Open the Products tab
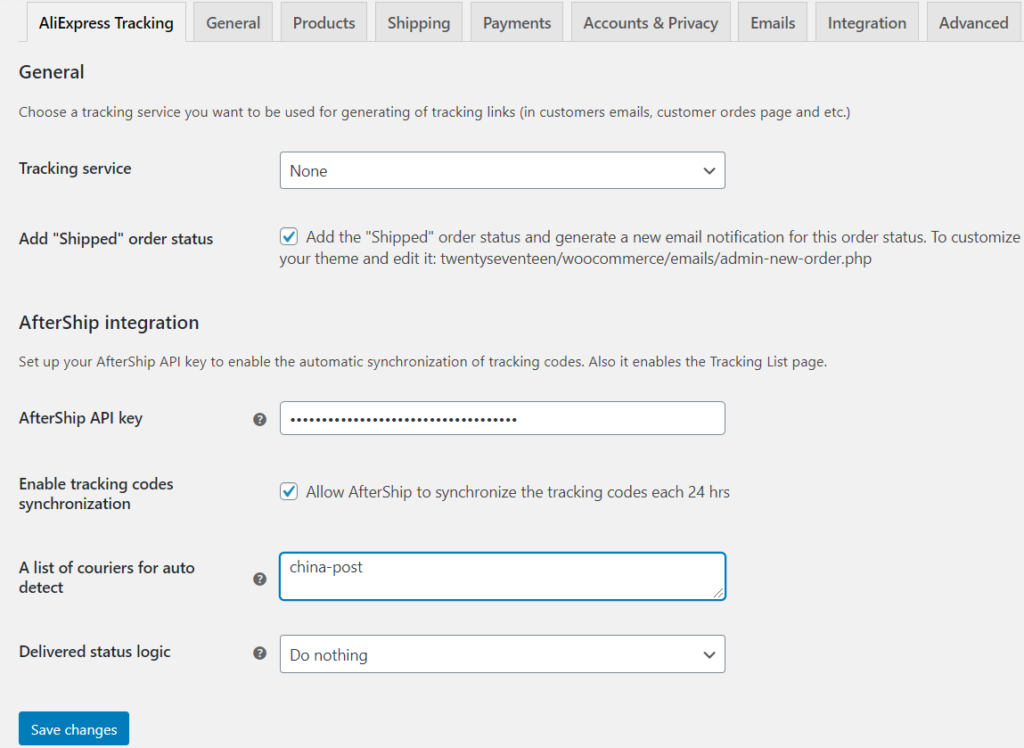 [323, 21]
